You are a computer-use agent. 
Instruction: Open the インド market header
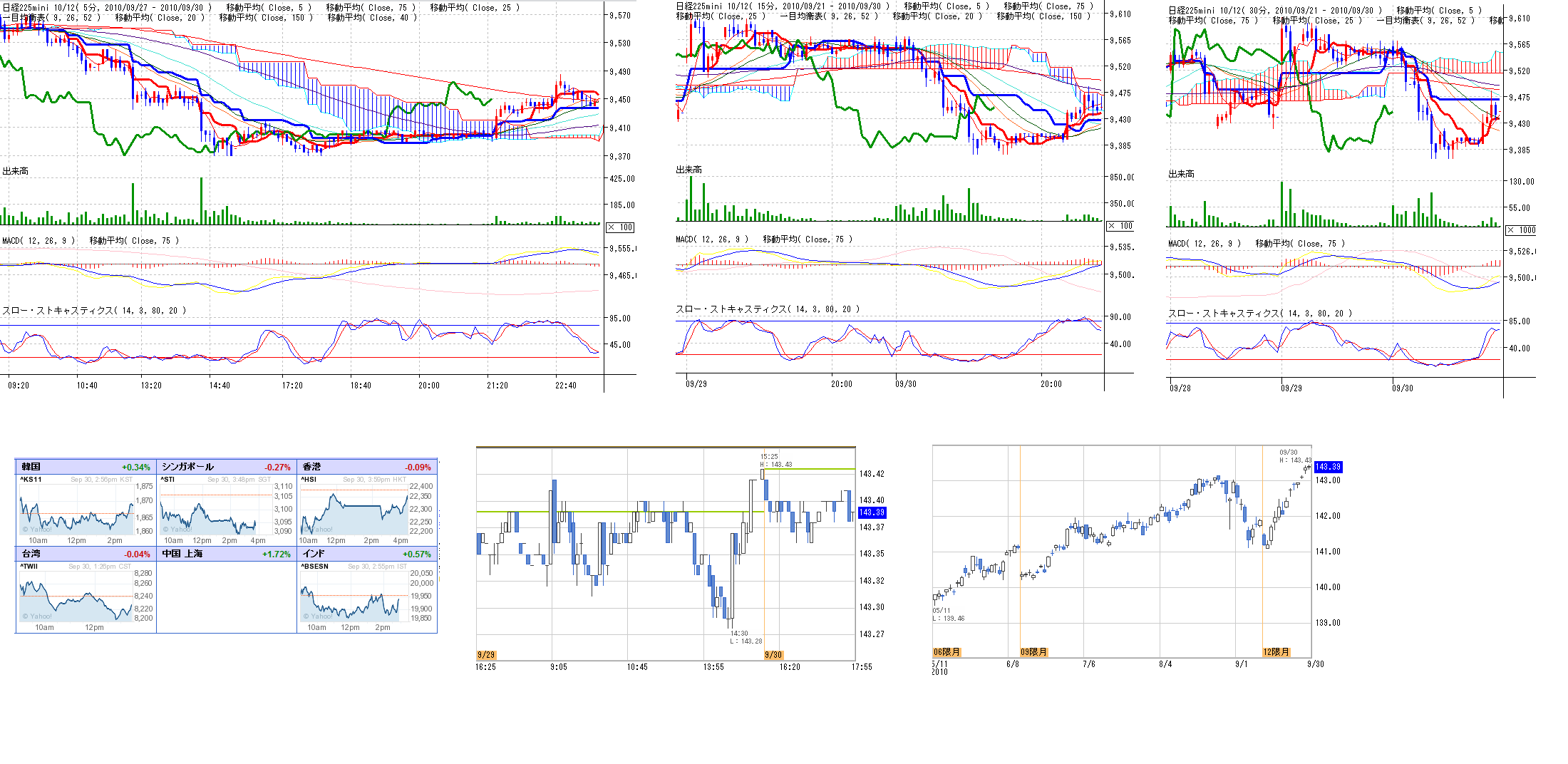[x=314, y=554]
